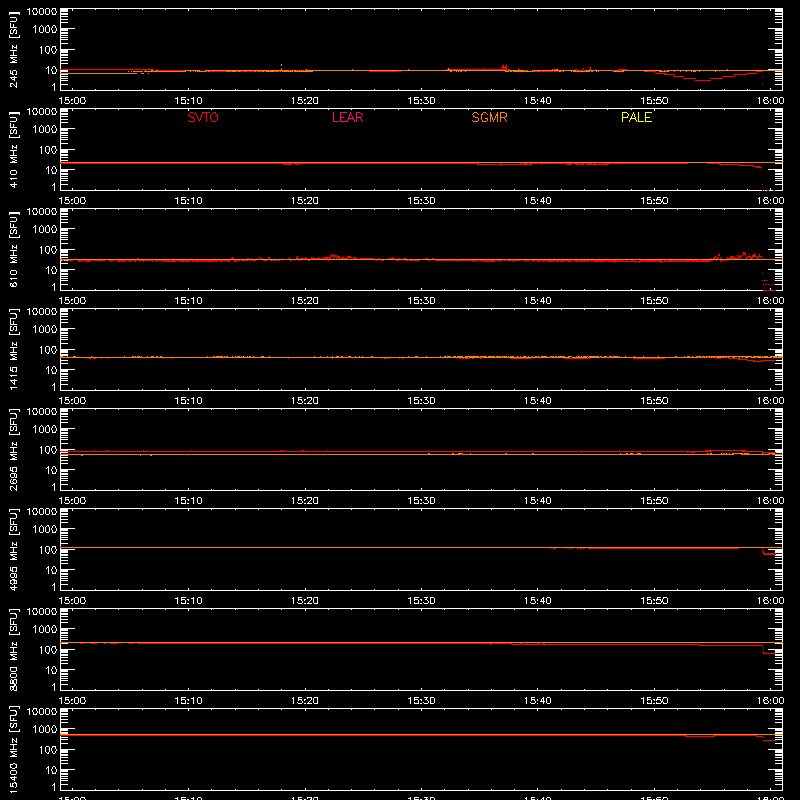Viewport: 800px width, 800px height.
Task: Select the 15400 MHz [SFU] axis title
Action: [13, 749]
